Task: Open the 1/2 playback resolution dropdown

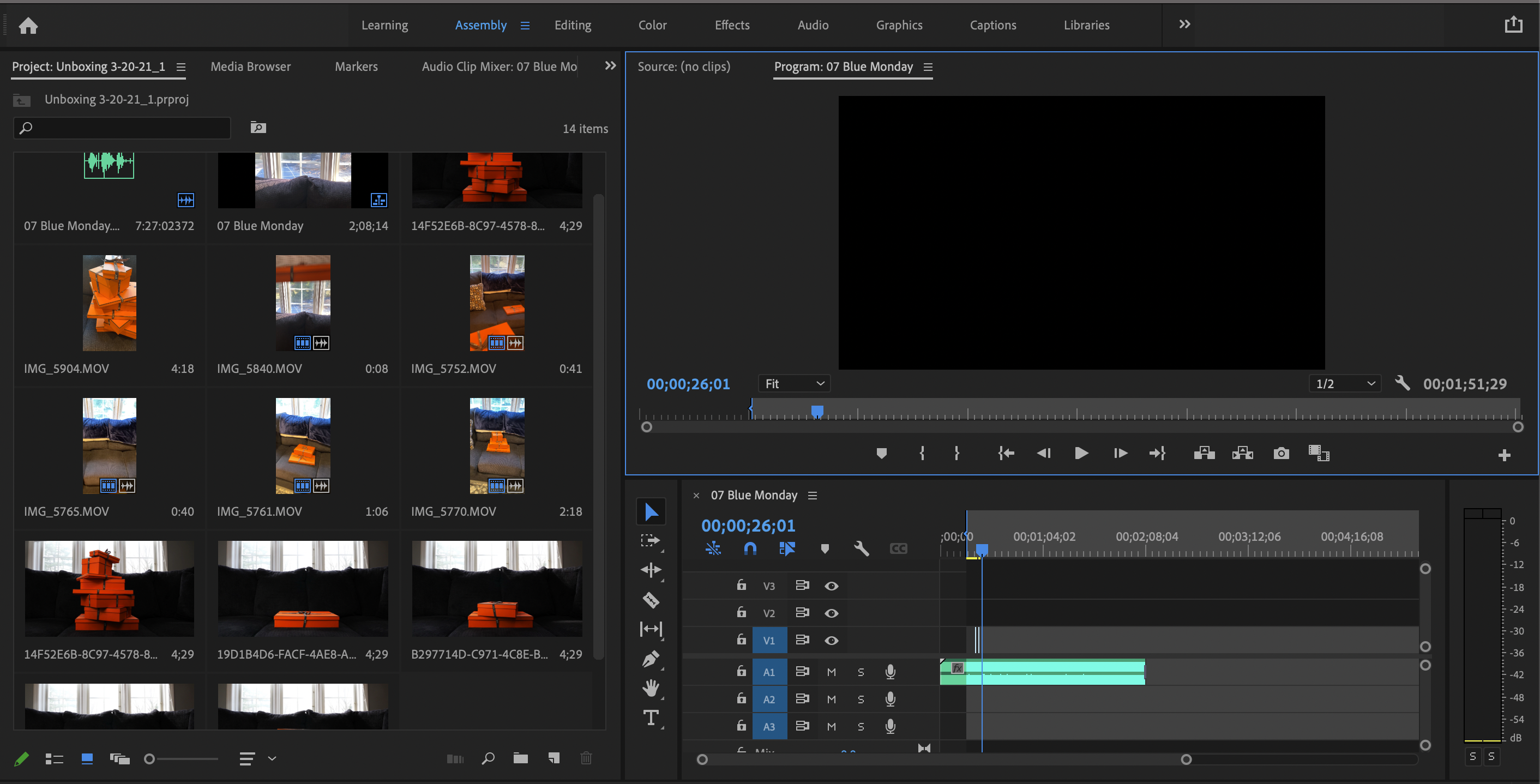Action: (x=1345, y=384)
